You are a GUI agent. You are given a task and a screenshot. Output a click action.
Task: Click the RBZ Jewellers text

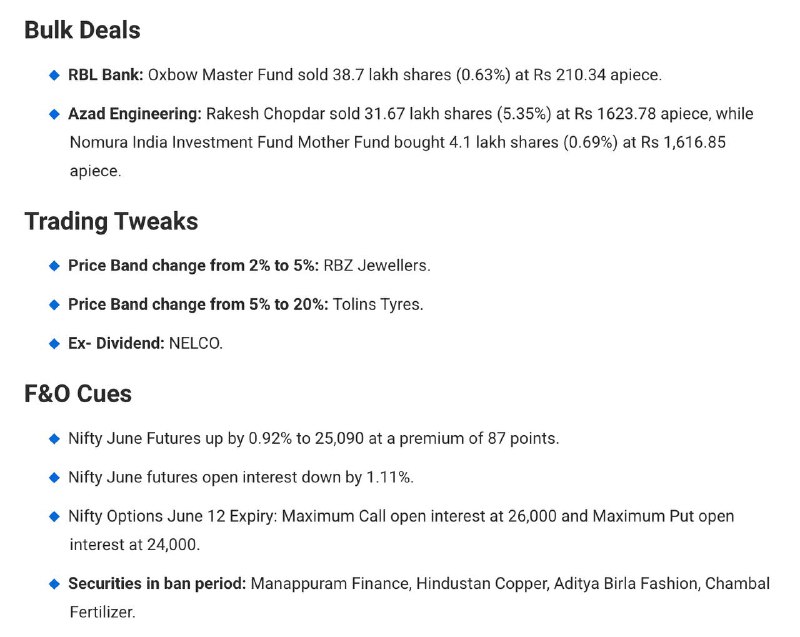point(377,266)
